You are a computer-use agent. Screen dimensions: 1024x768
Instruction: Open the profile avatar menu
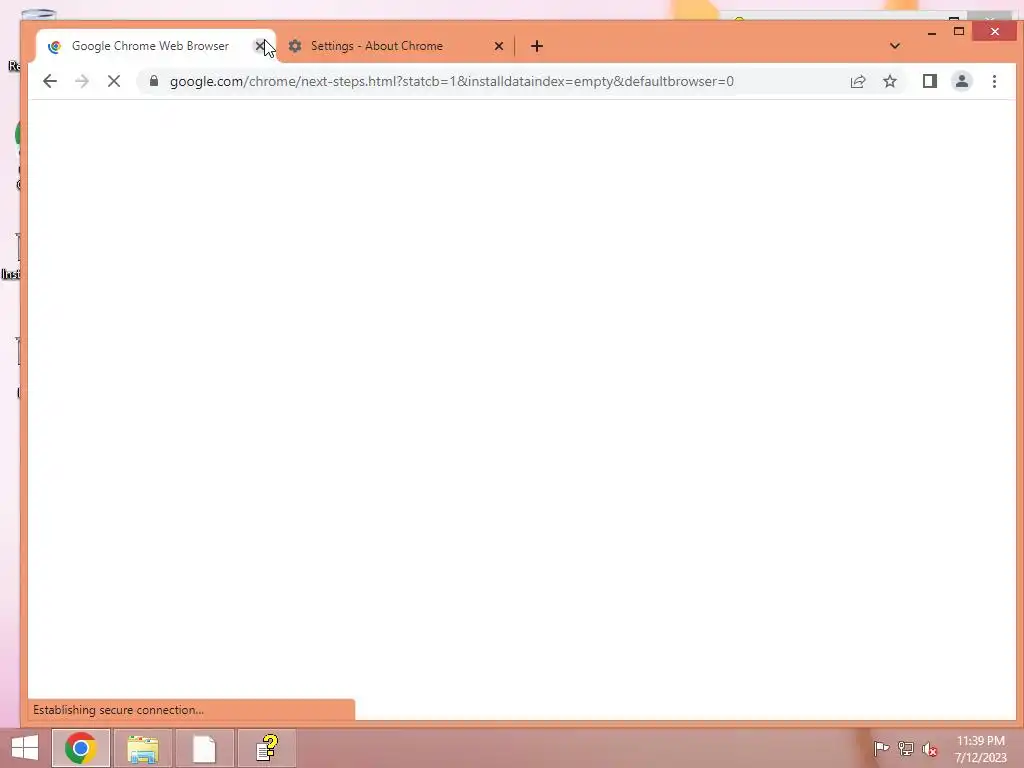click(x=961, y=81)
